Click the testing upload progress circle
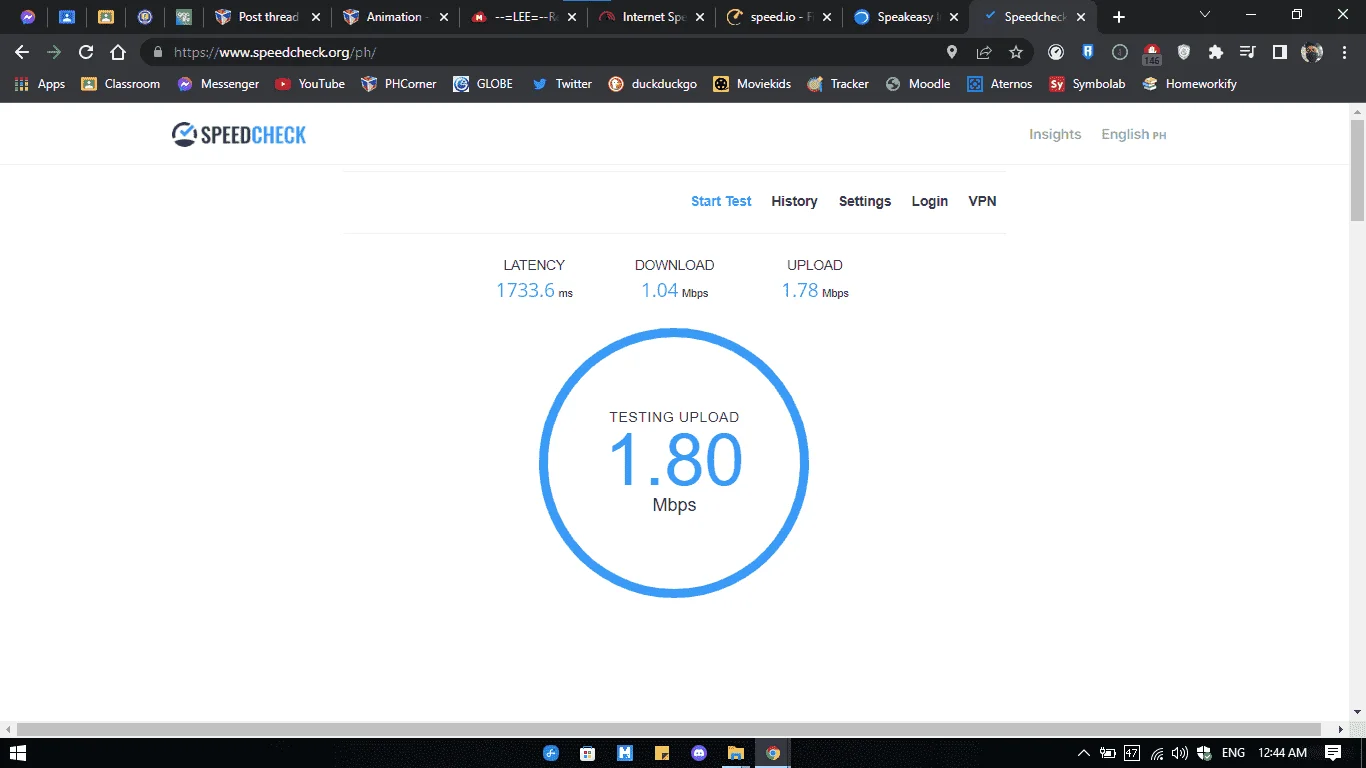 tap(674, 463)
